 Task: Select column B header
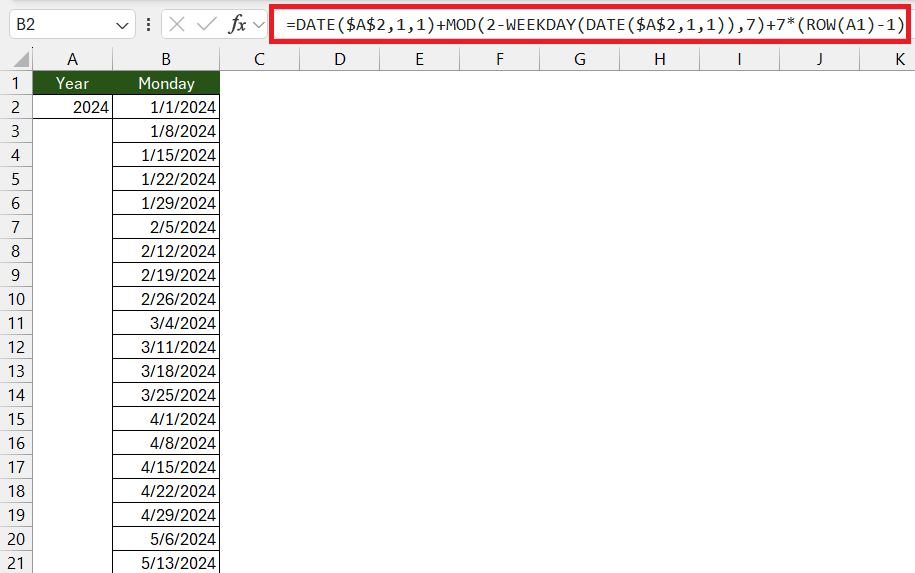(166, 59)
